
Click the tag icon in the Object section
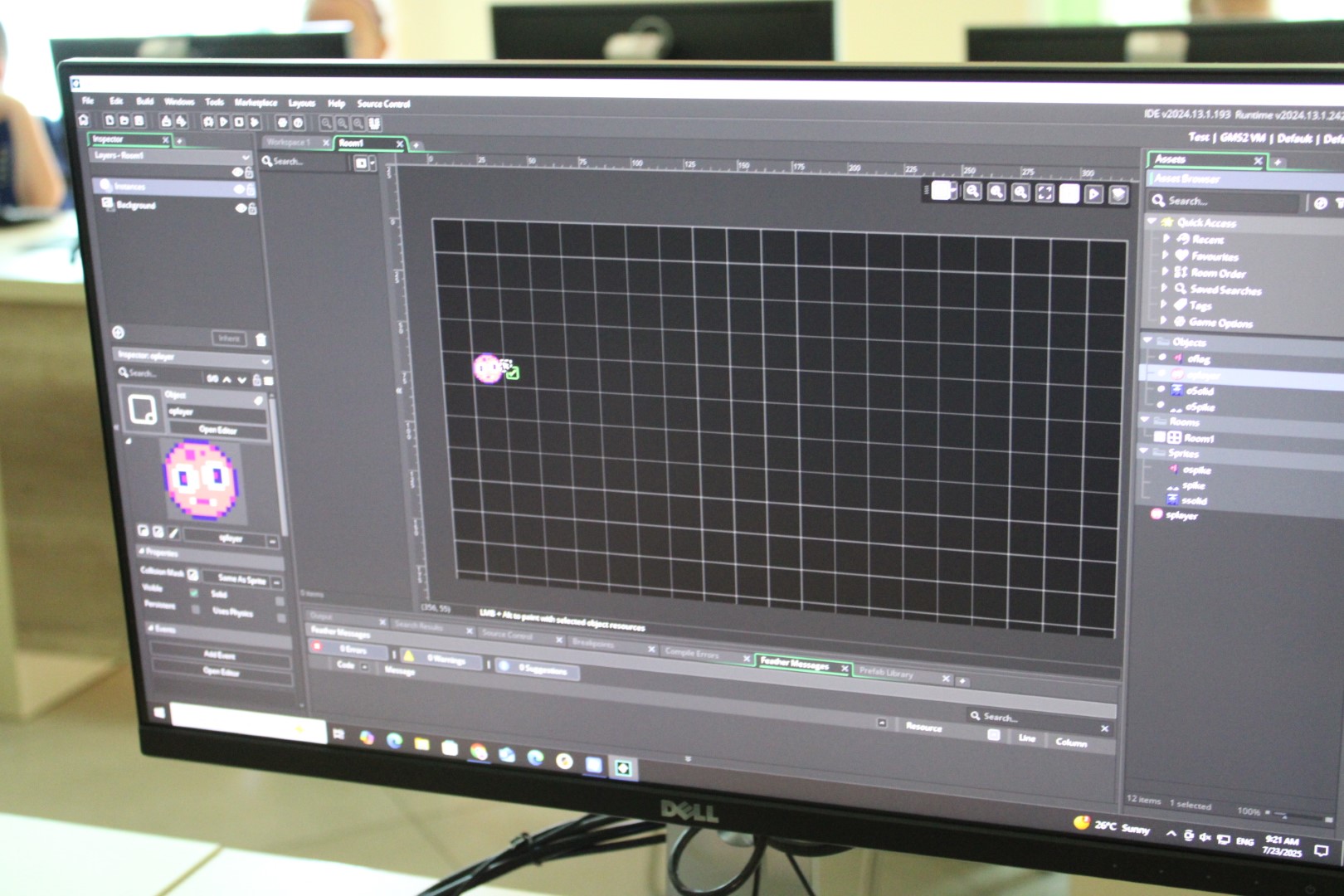pyautogui.click(x=258, y=401)
